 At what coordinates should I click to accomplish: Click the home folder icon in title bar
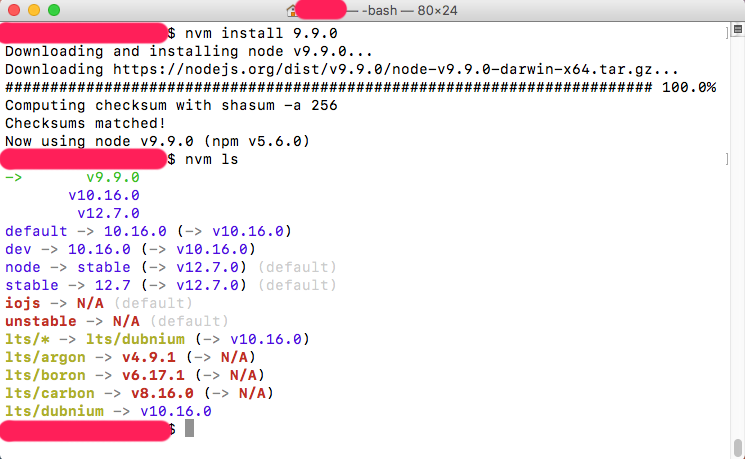(x=292, y=10)
